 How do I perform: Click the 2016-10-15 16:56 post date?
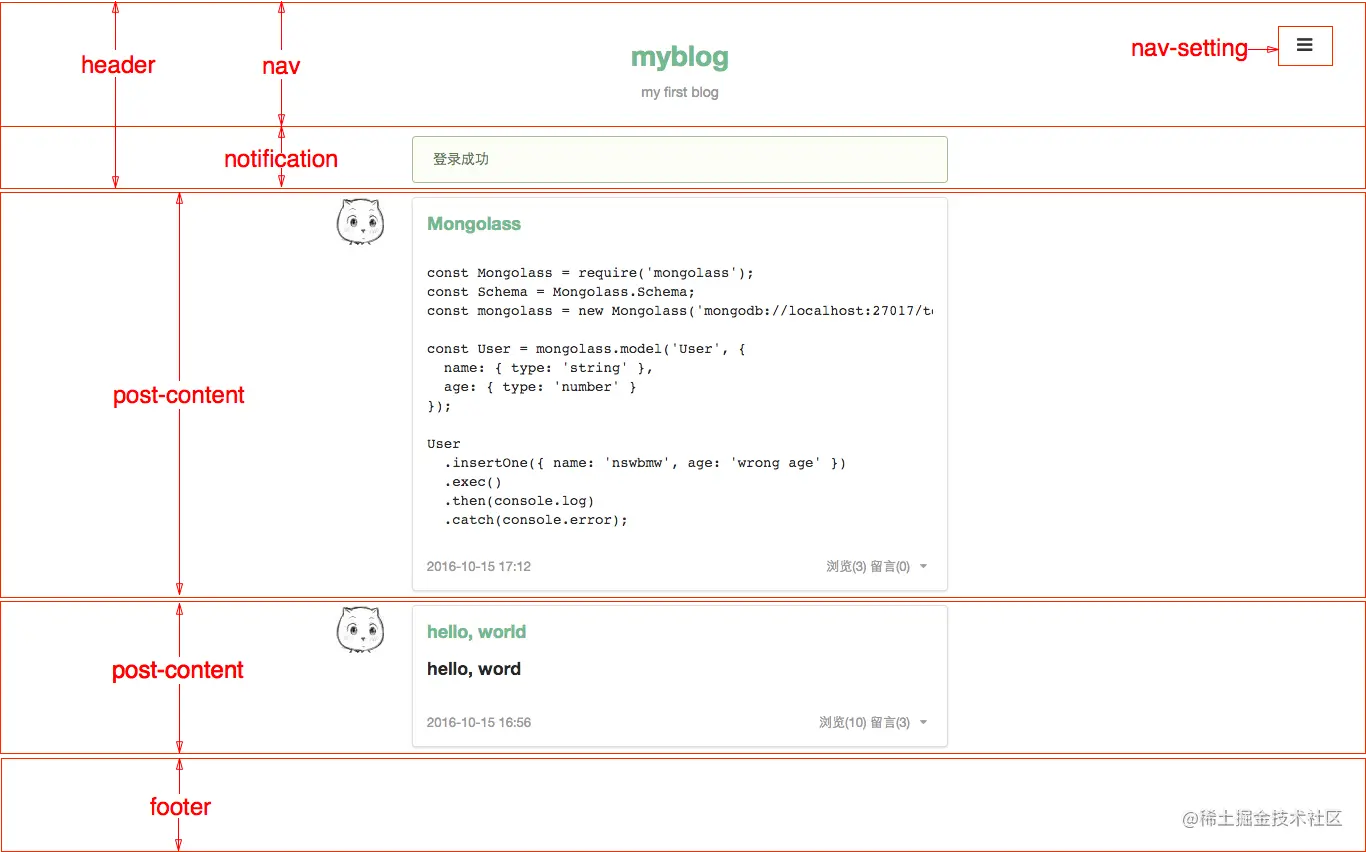pos(479,723)
